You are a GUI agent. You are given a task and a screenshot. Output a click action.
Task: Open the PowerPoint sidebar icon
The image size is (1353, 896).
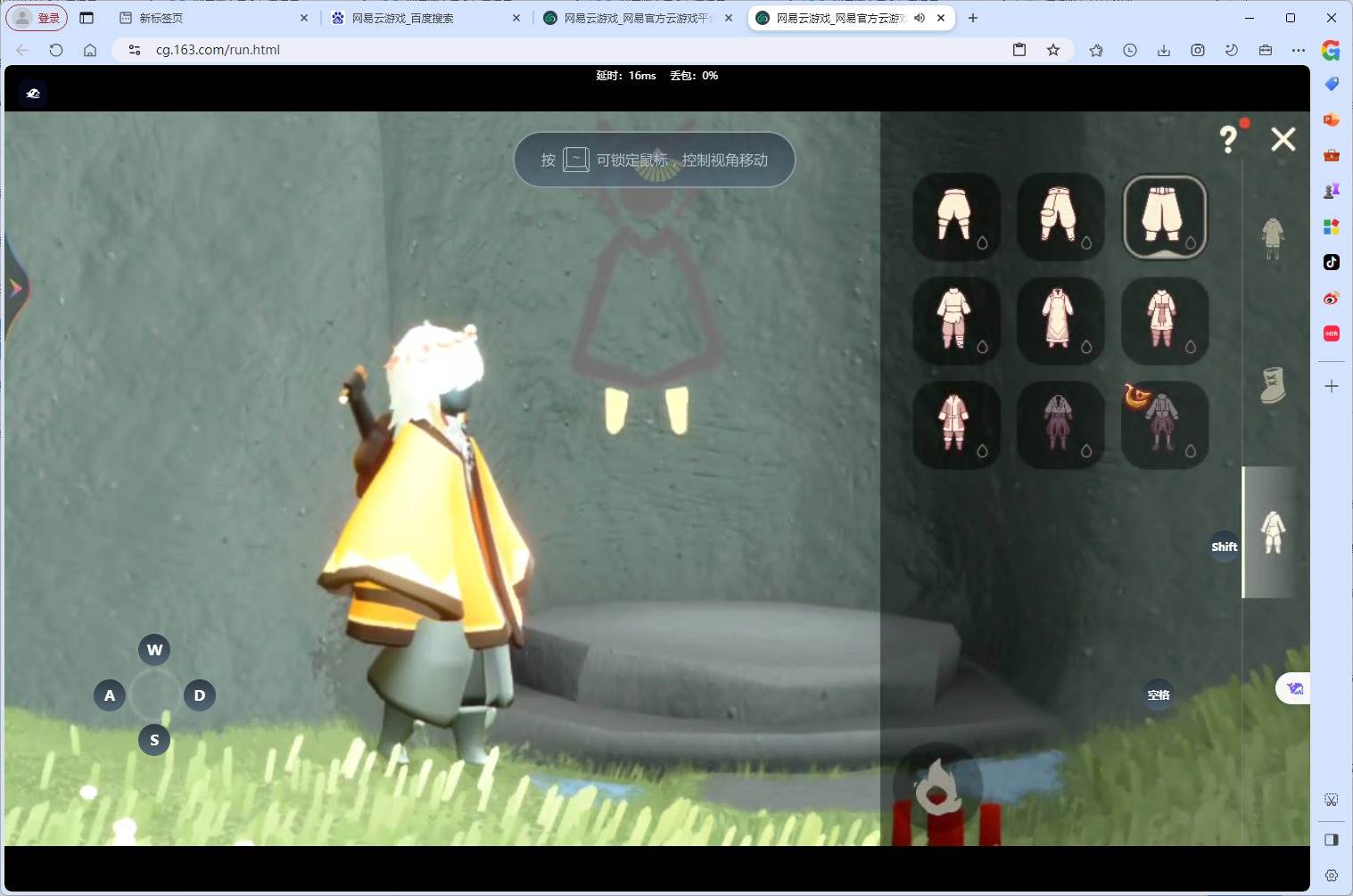(x=1332, y=119)
